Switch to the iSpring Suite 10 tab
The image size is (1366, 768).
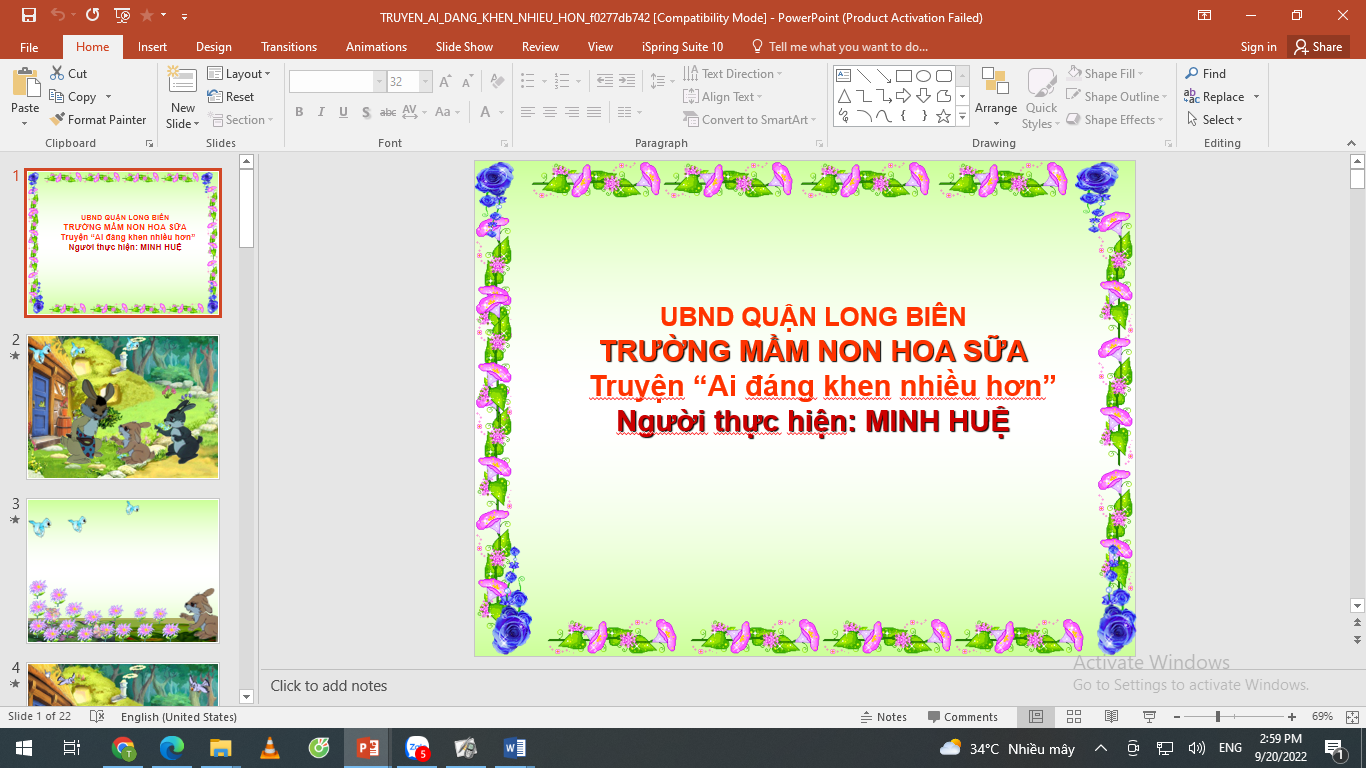tap(682, 47)
